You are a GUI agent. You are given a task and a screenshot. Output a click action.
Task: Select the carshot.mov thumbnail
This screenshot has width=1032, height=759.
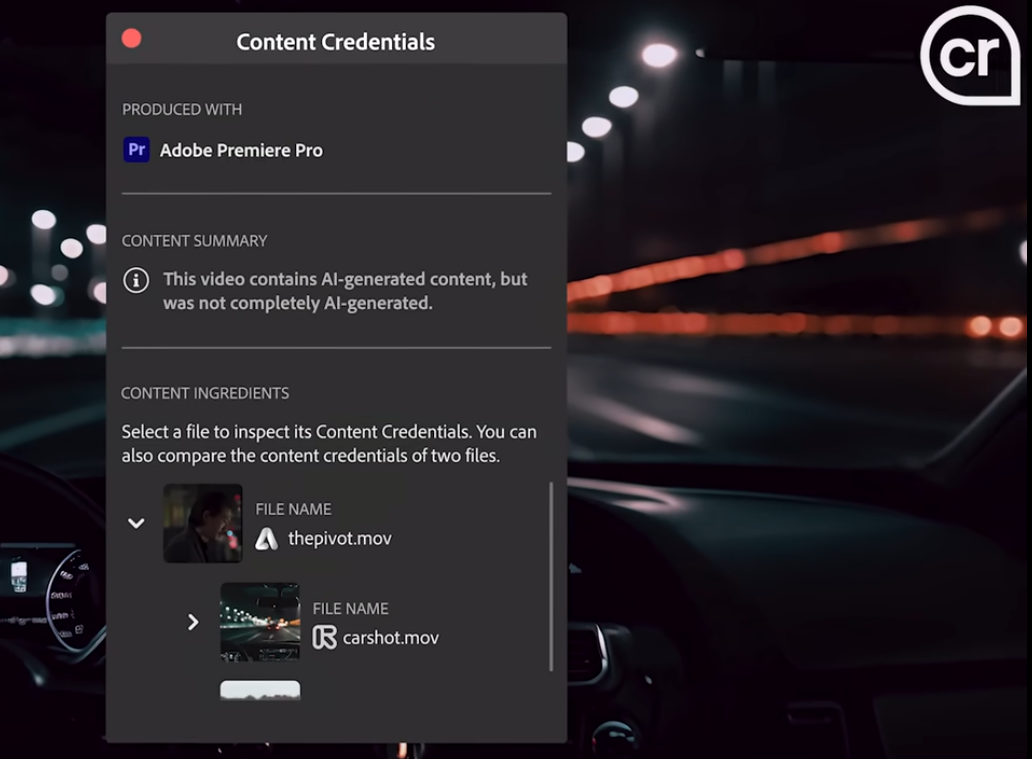pos(260,622)
